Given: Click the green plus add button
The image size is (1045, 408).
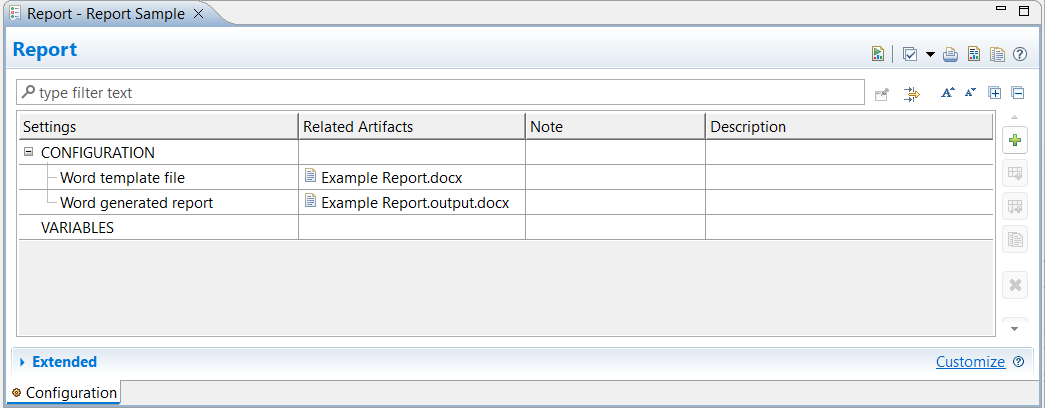Looking at the screenshot, I should (1015, 141).
